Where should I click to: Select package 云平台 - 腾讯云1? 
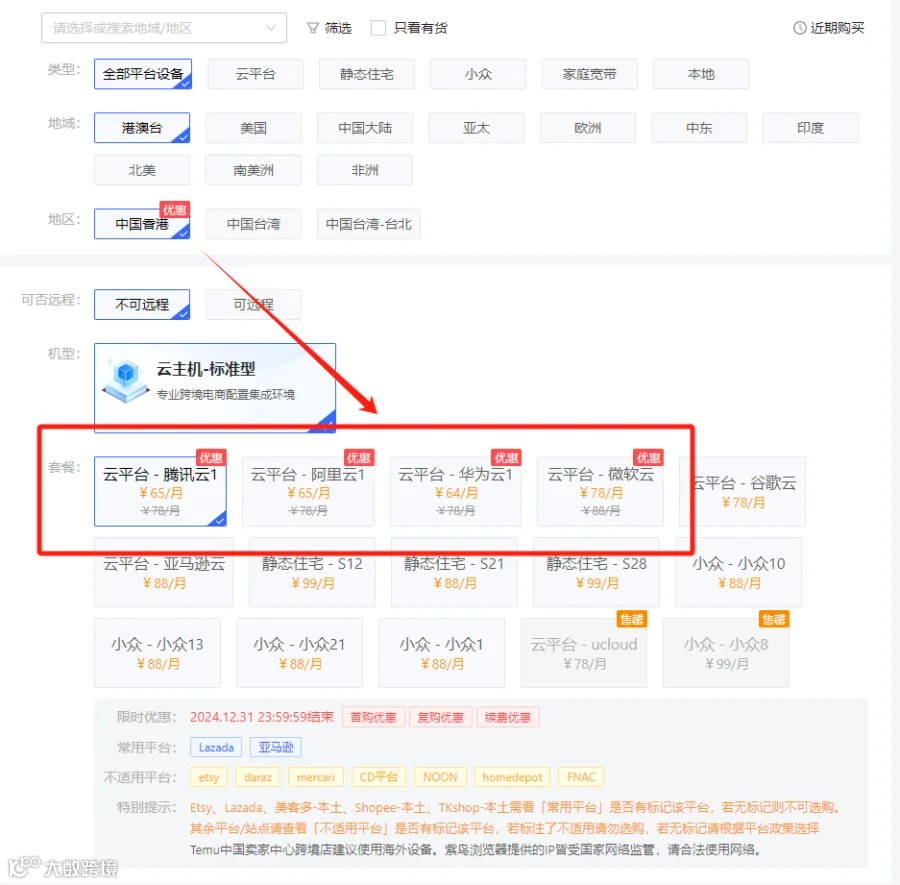[x=160, y=491]
